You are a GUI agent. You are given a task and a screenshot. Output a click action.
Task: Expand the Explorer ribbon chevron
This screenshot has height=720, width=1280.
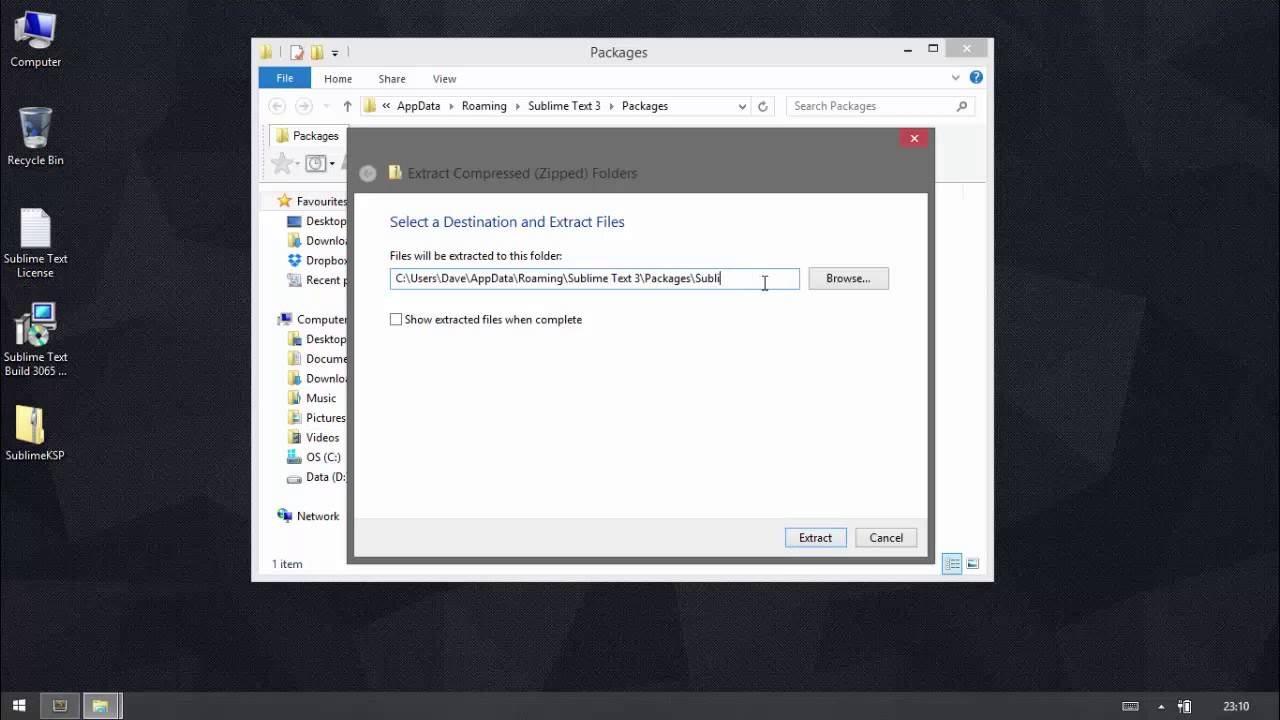tap(956, 78)
